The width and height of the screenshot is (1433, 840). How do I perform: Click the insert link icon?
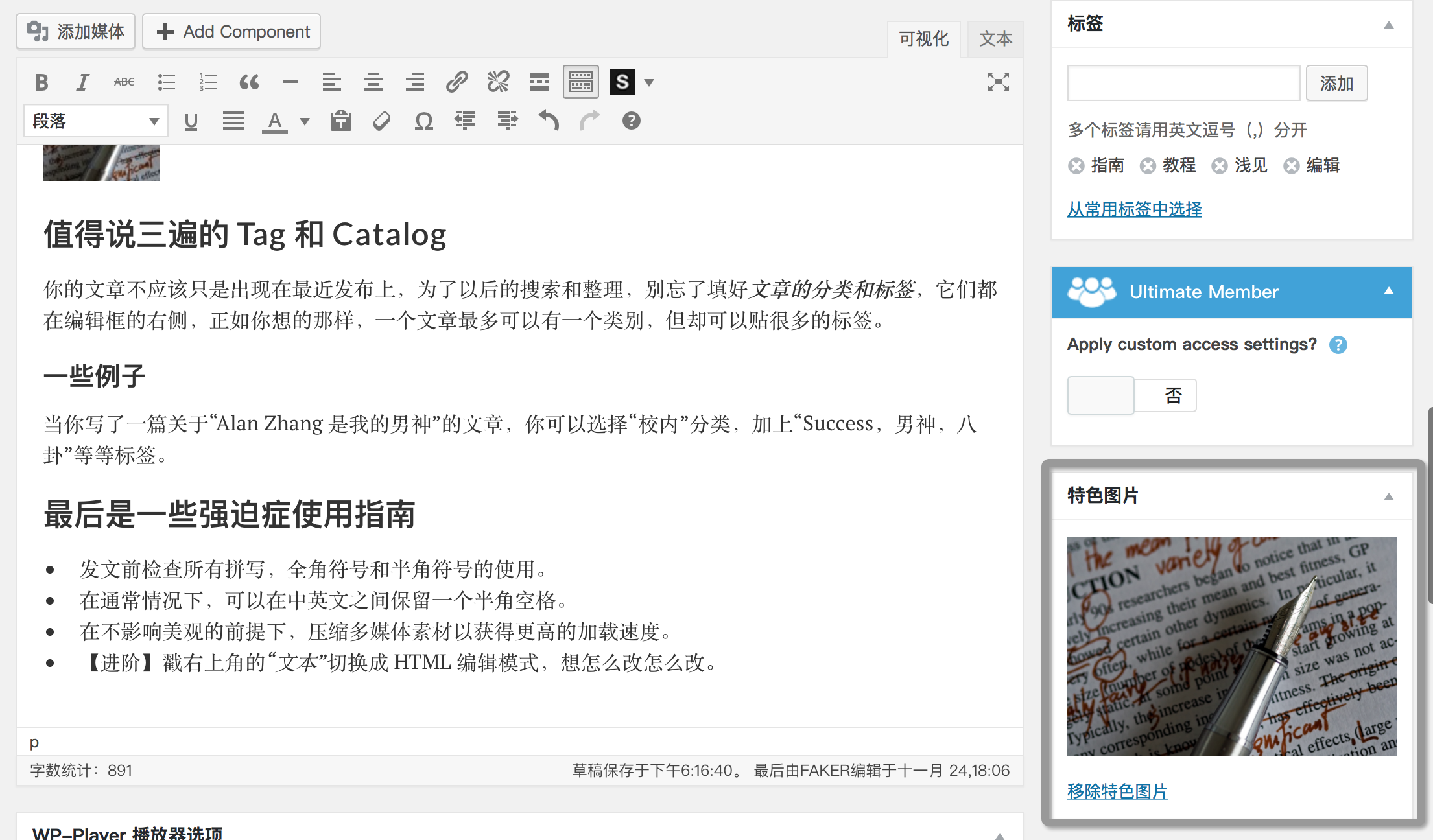coord(456,82)
